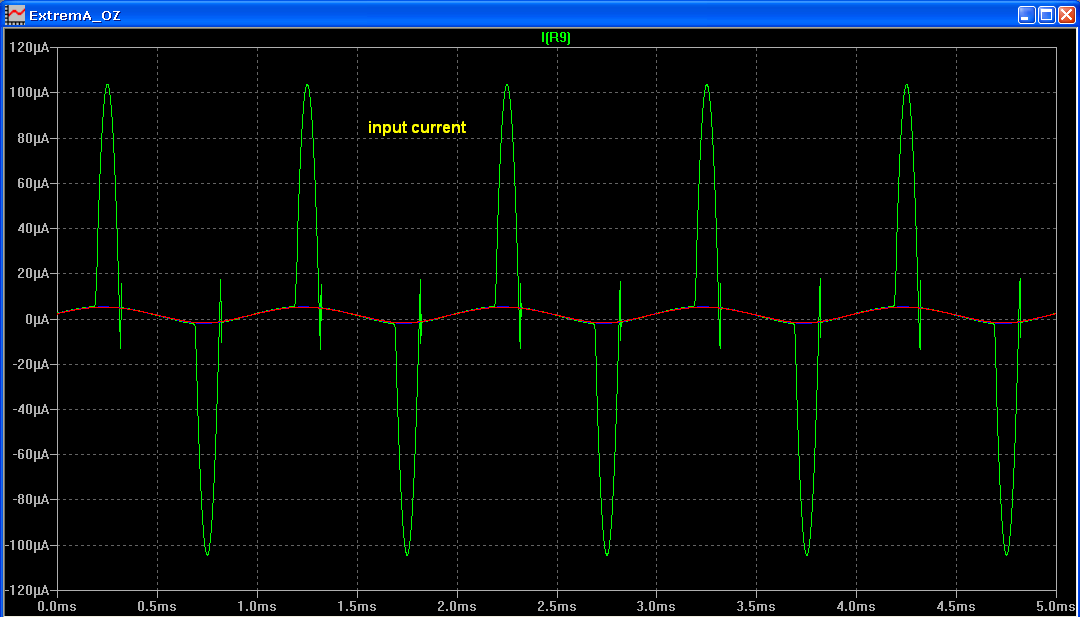1080x617 pixels.
Task: Click the -20µA vertical axis label
Action: click(33, 364)
